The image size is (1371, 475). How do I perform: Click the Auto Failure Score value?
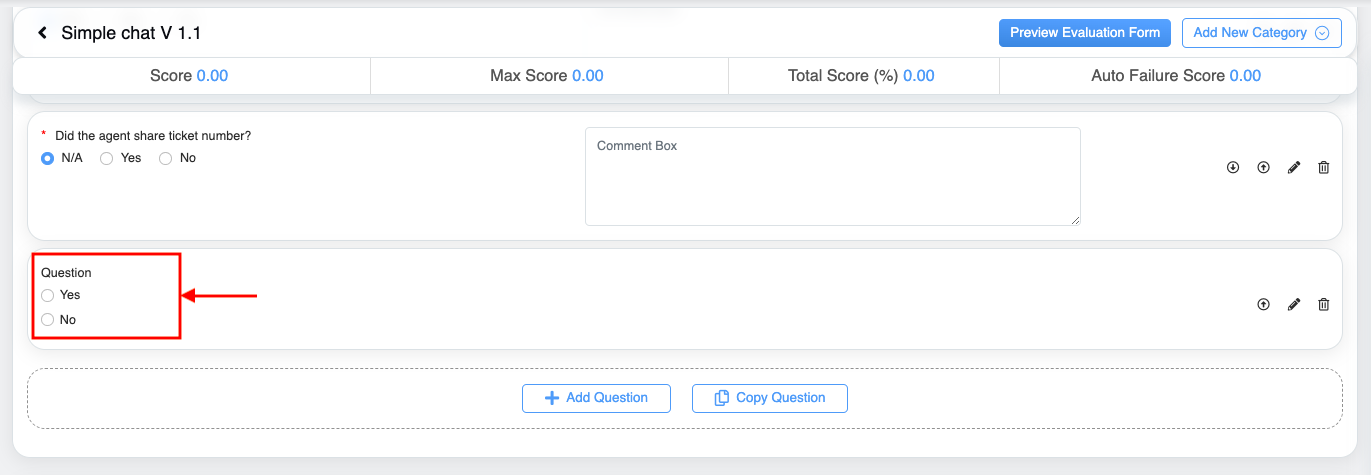point(1245,76)
